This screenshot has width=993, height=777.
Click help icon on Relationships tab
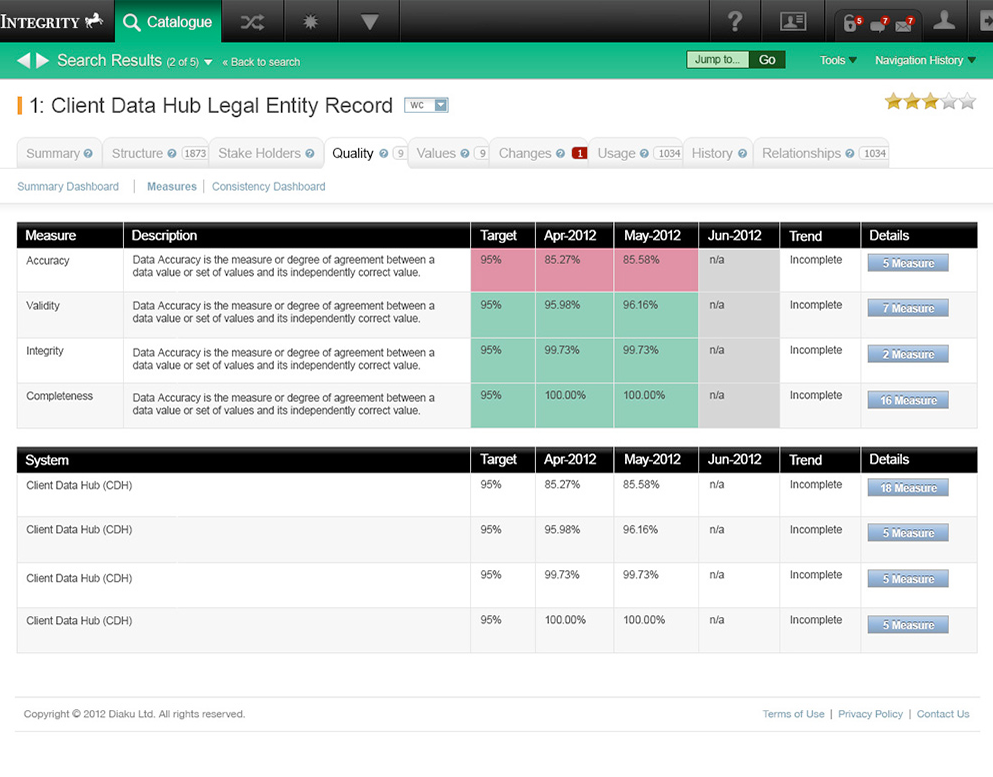pyautogui.click(x=850, y=153)
